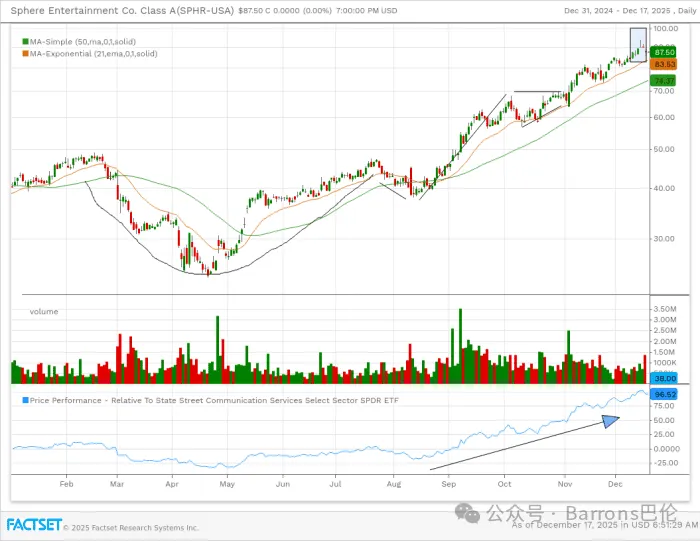Image resolution: width=700 pixels, height=541 pixels.
Task: Click the 30.00 price axis label
Action: (x=664, y=239)
